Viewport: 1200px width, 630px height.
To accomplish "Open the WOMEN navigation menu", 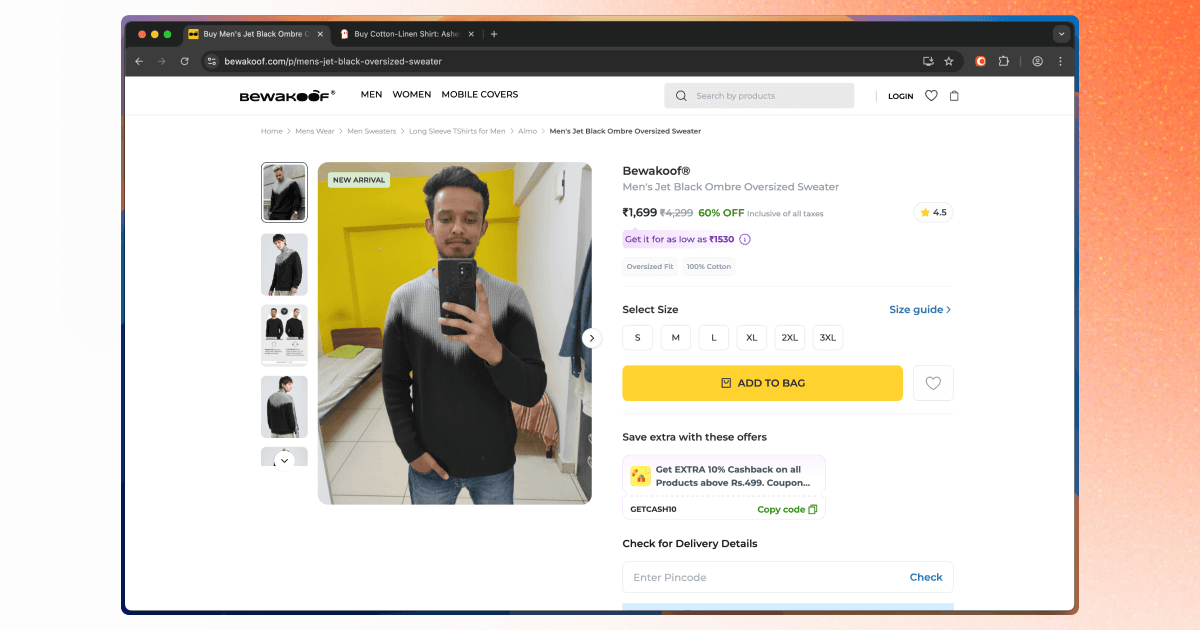I will coord(411,94).
